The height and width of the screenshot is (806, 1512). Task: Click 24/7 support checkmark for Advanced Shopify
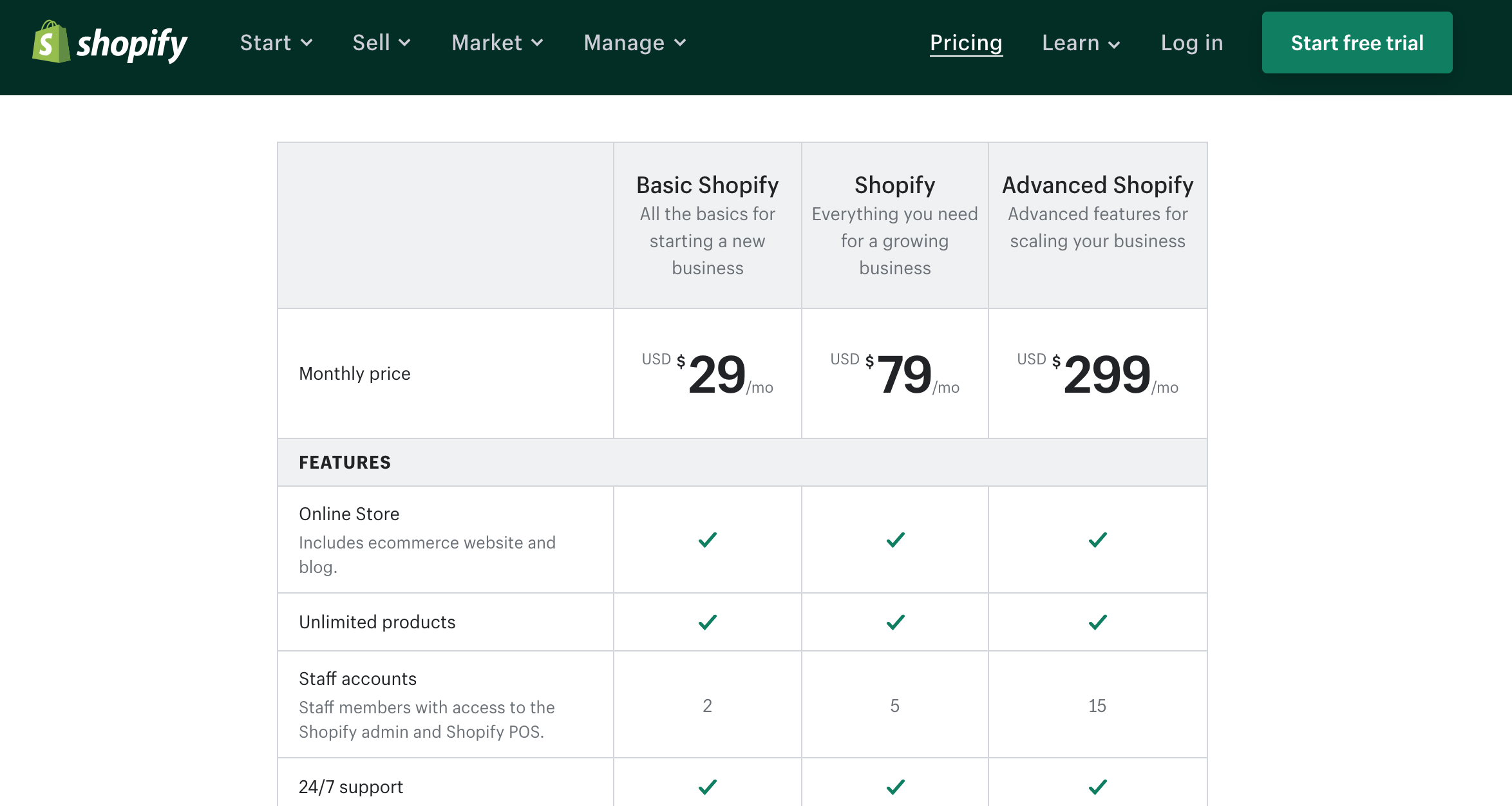[1097, 787]
